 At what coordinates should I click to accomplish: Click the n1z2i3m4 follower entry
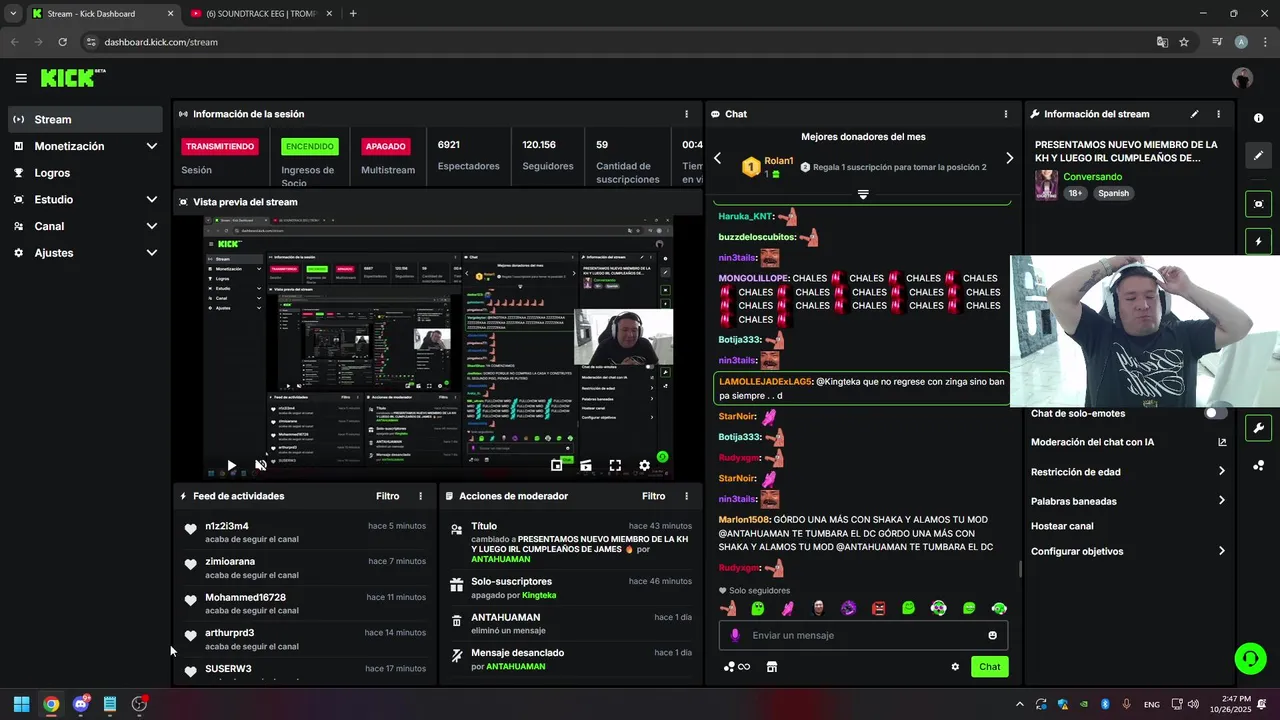click(x=305, y=532)
